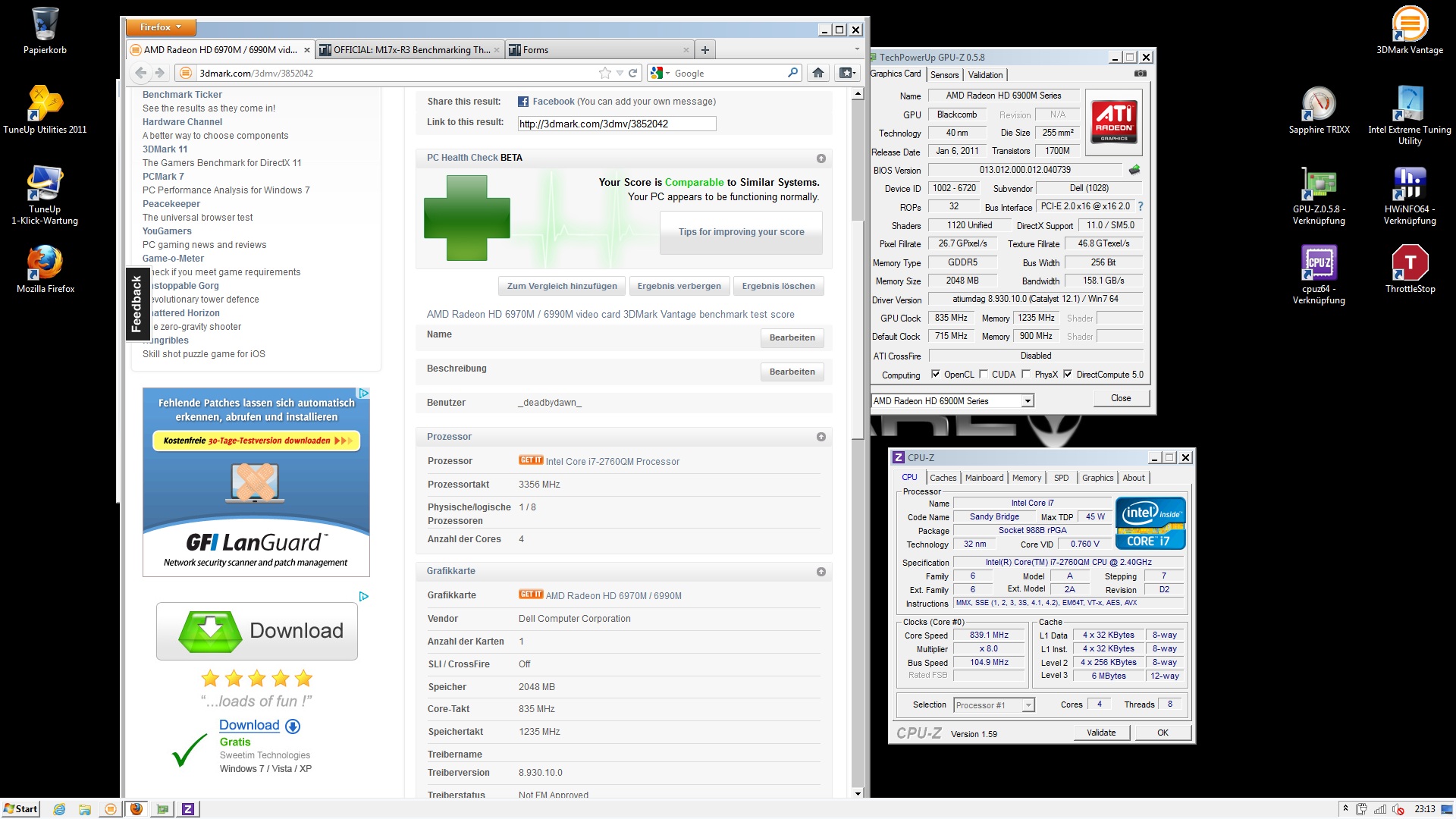Click page vertical scrollbar thumb

tap(858, 330)
